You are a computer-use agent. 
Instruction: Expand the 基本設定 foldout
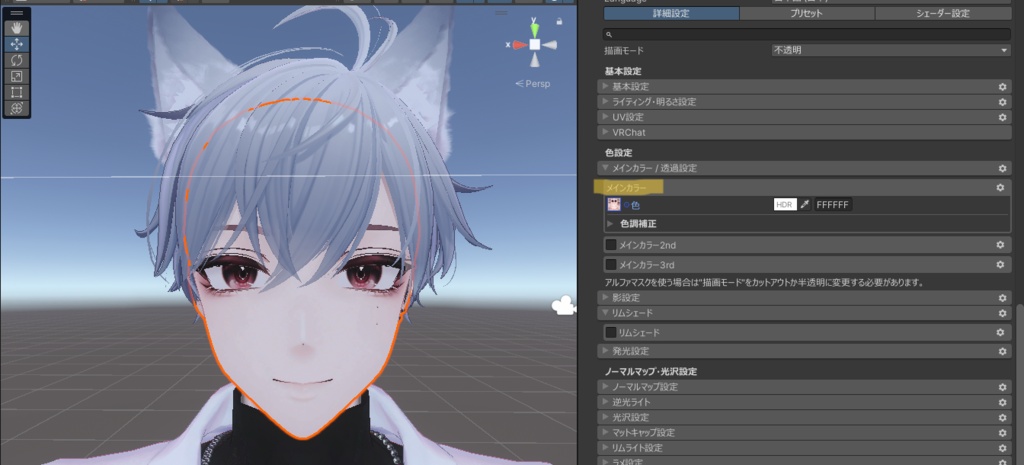click(x=606, y=87)
